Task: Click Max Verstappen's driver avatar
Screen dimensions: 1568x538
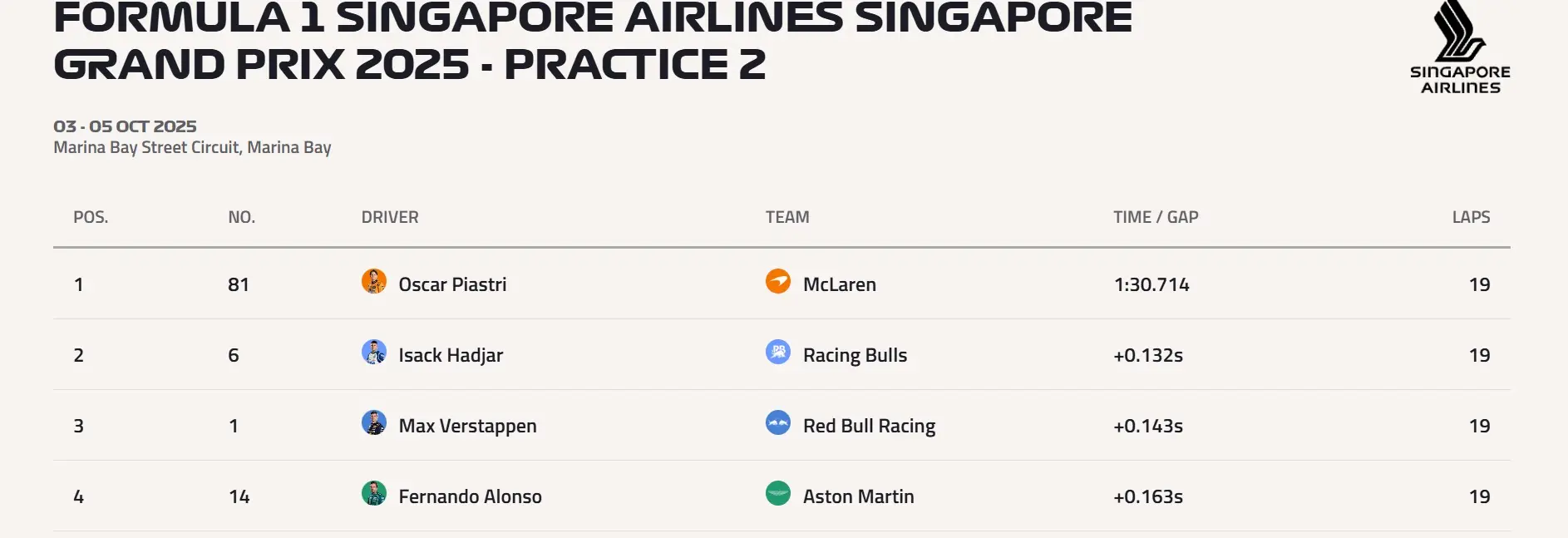Action: [374, 422]
